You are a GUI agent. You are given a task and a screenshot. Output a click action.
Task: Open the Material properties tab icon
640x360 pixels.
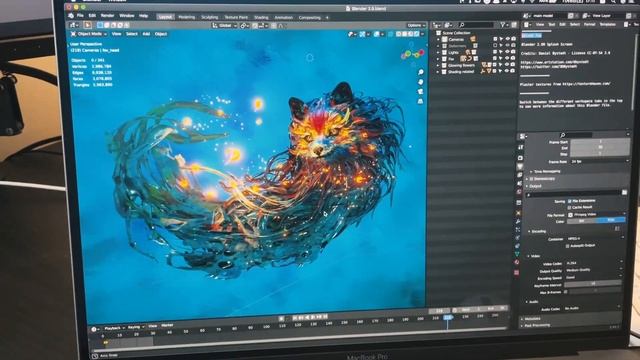tap(517, 262)
